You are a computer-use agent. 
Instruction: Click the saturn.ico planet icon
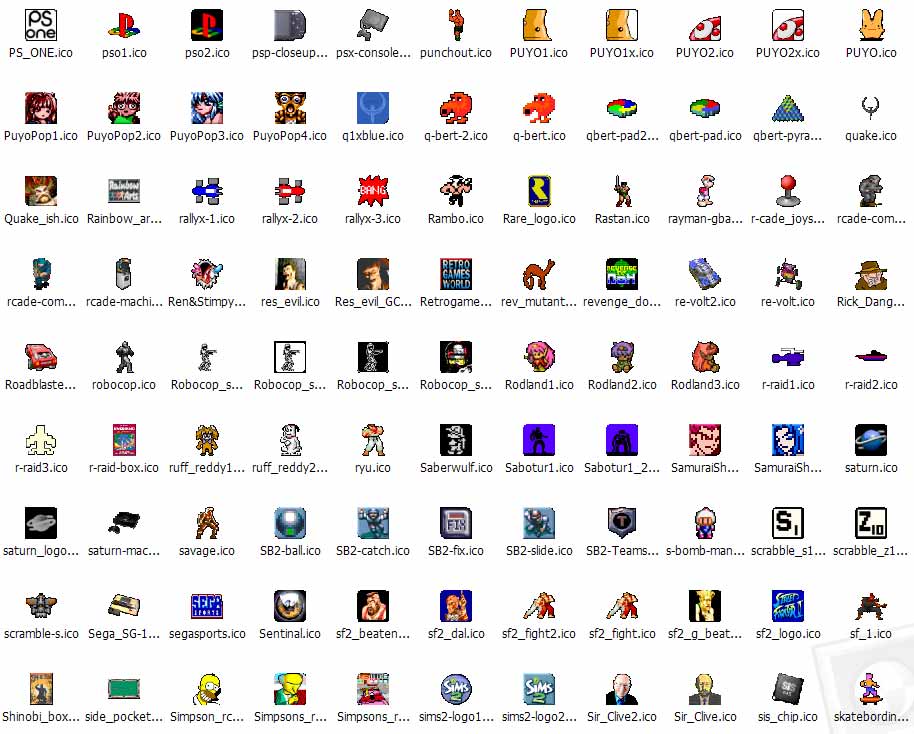pyautogui.click(x=871, y=440)
